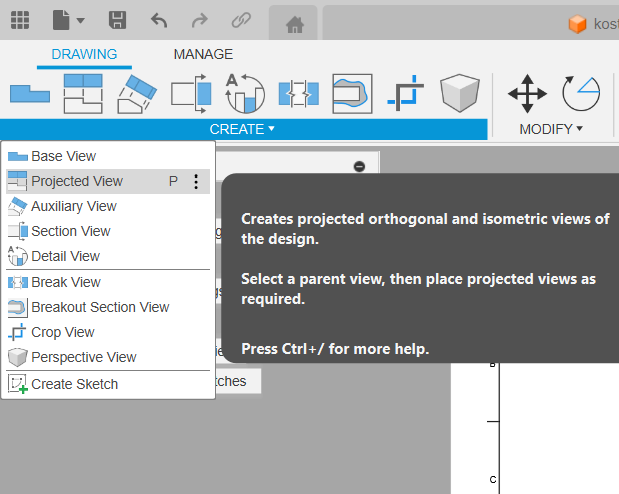619x494 pixels.
Task: Open Projected View three-dot options
Action: coord(196,181)
